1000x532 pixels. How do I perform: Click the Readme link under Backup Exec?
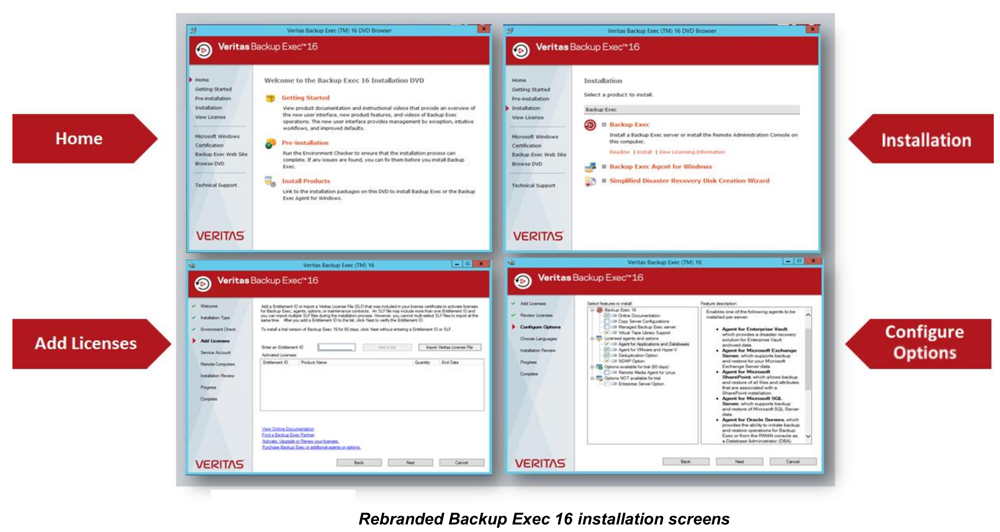click(620, 152)
